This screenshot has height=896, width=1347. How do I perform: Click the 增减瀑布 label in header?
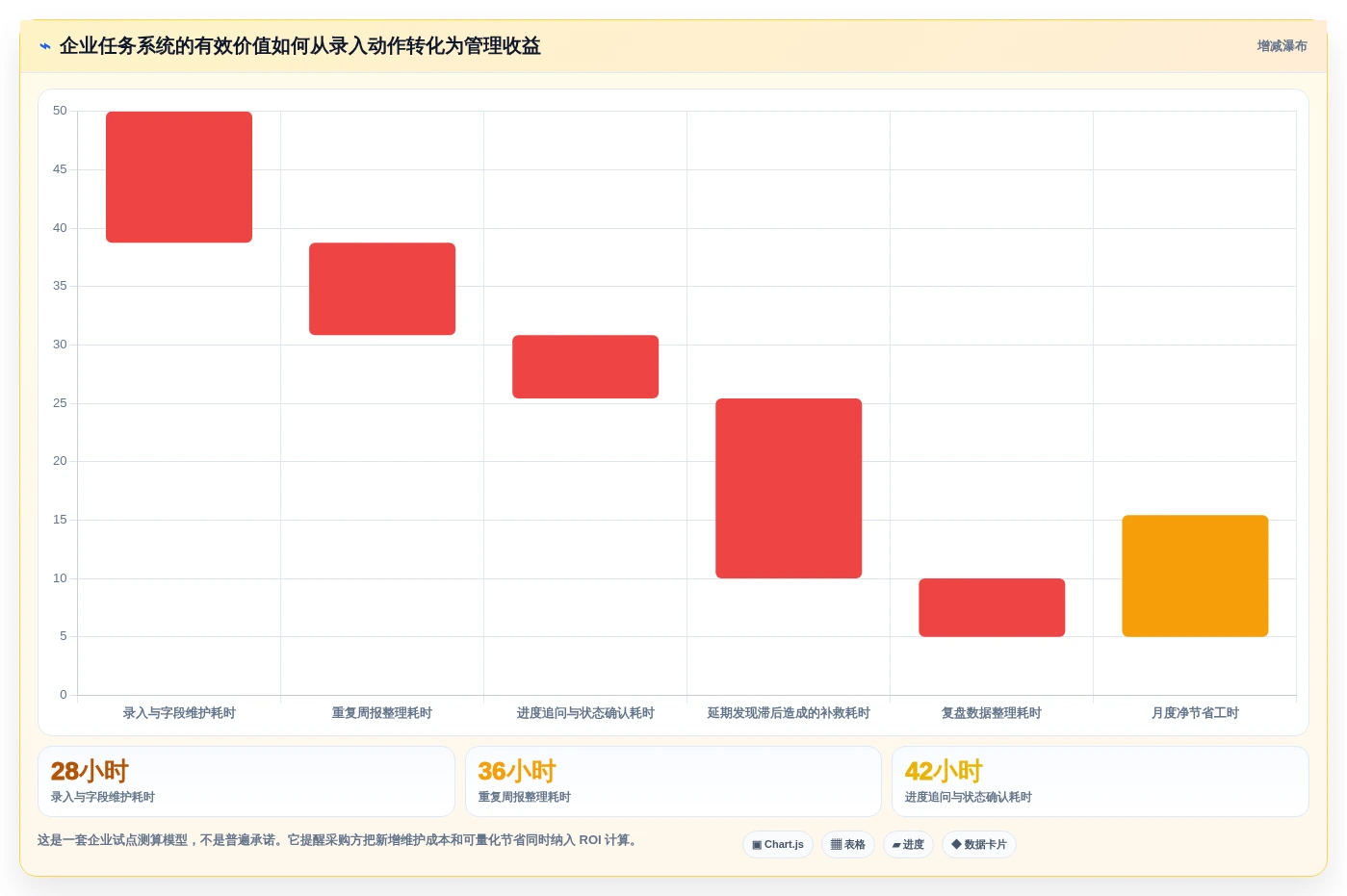[1282, 46]
